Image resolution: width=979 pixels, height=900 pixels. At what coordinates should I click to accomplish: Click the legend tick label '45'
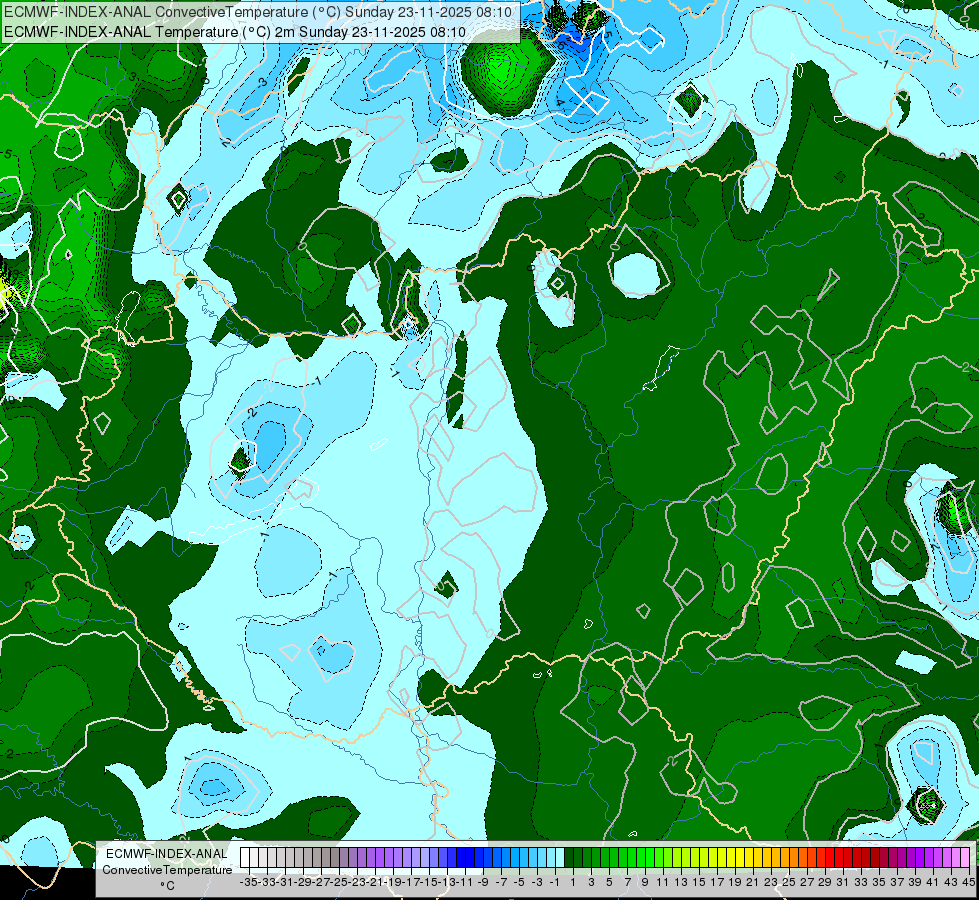[968, 882]
